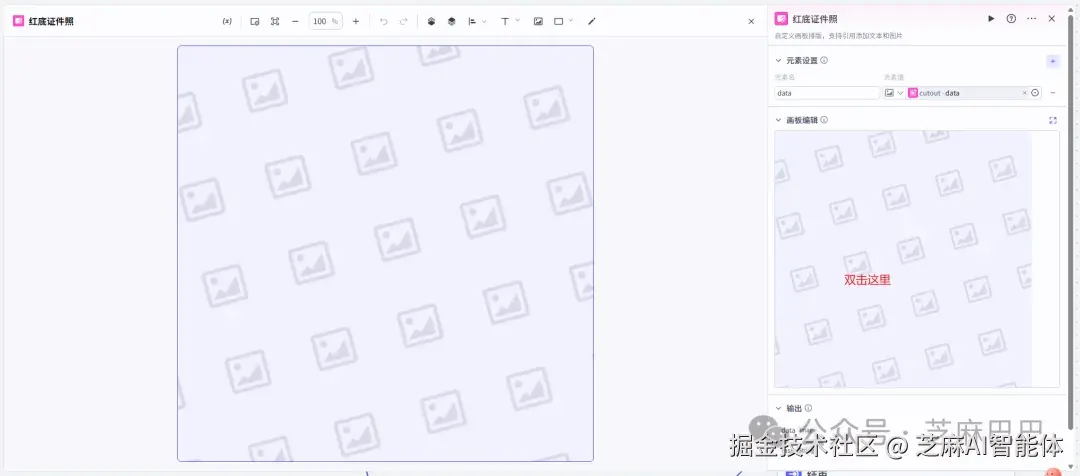
Task: Click info icon next to 画板编辑
Action: point(824,120)
